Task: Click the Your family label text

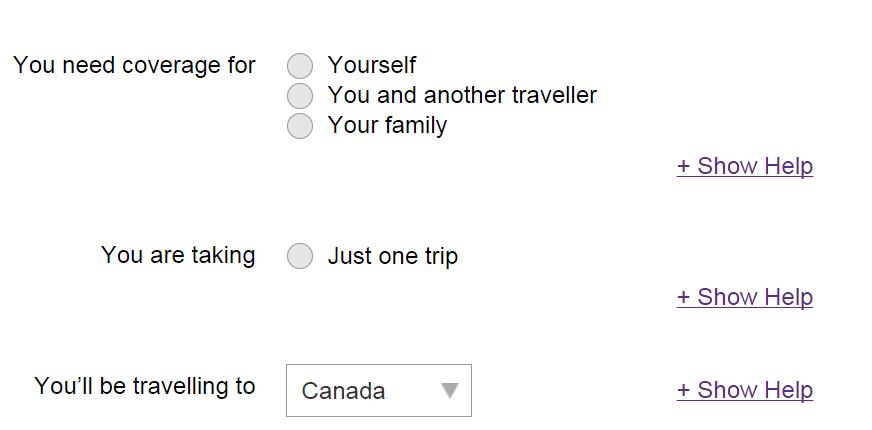Action: (387, 125)
